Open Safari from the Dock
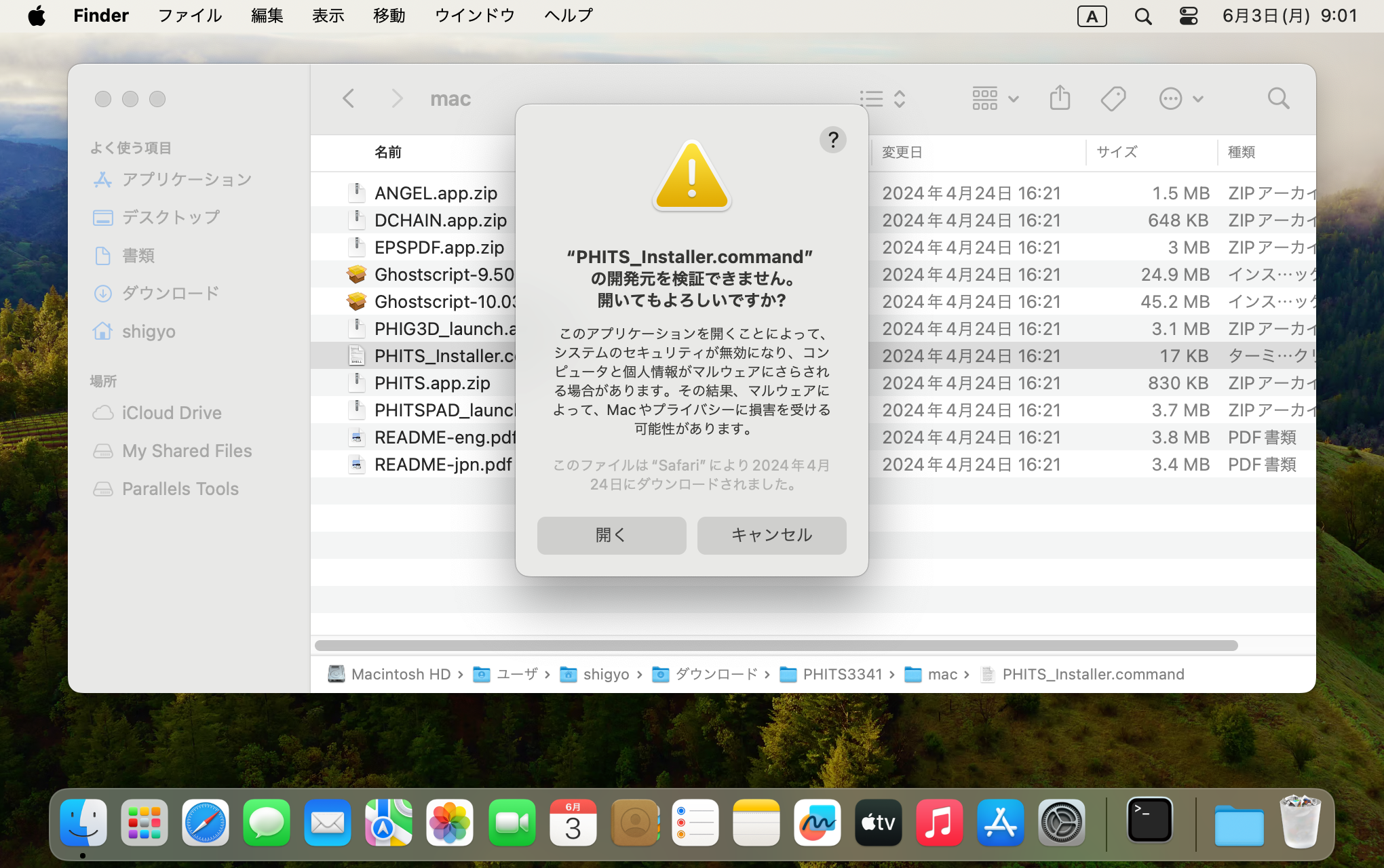Screen dimensions: 1384x868 click(205, 823)
